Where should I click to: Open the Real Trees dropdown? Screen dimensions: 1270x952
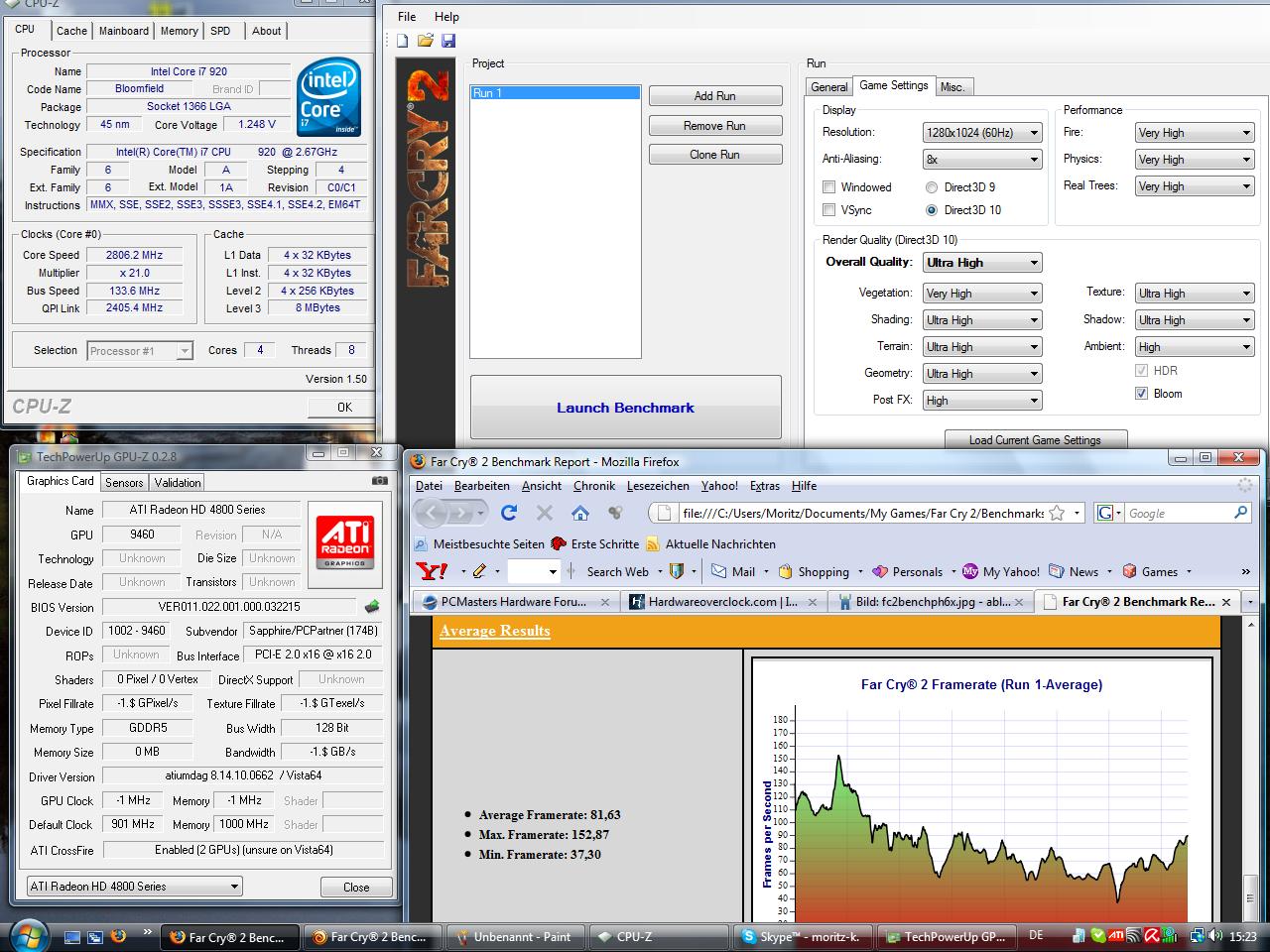click(x=1195, y=186)
